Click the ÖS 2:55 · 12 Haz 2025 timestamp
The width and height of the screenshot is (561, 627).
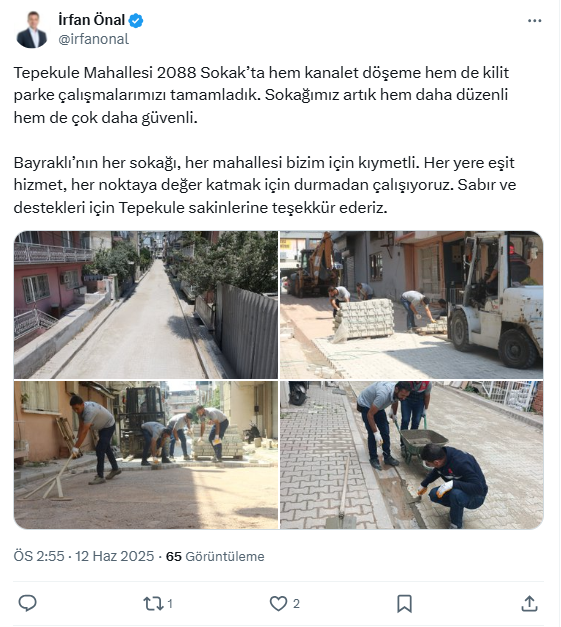[84, 556]
